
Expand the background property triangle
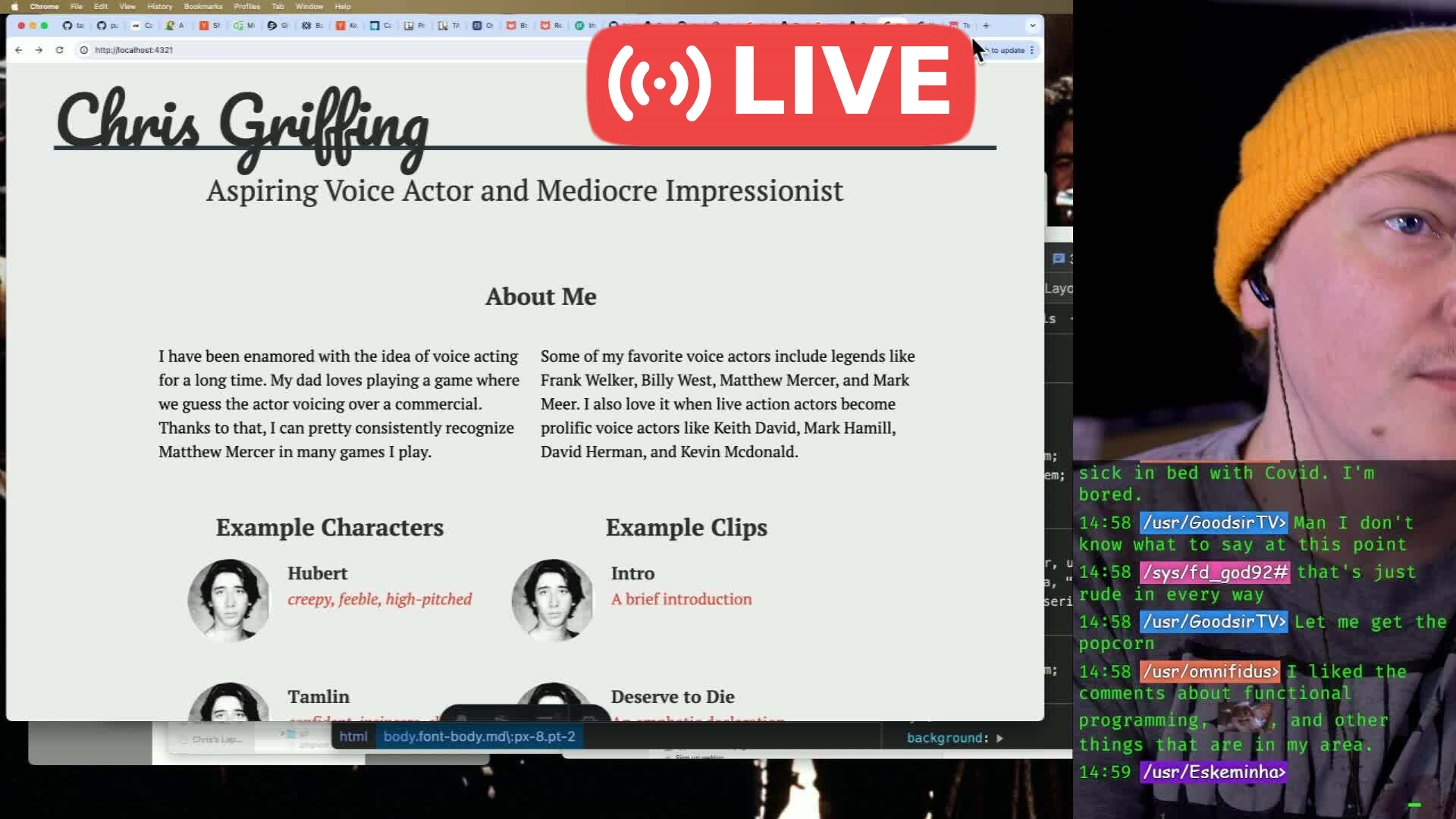pos(999,738)
